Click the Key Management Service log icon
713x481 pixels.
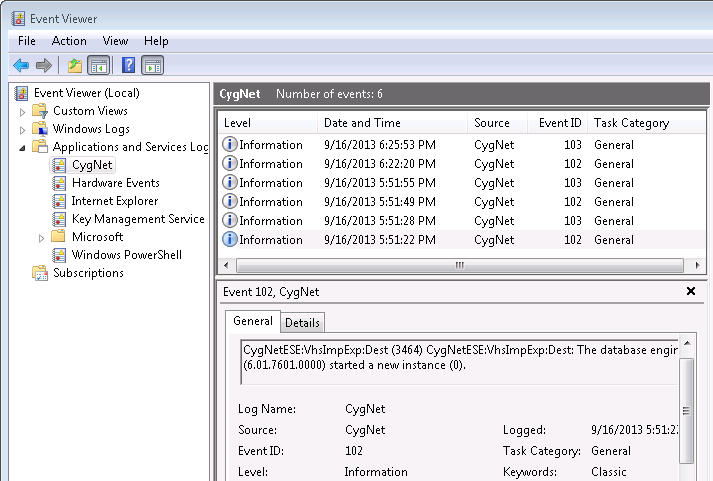click(59, 219)
